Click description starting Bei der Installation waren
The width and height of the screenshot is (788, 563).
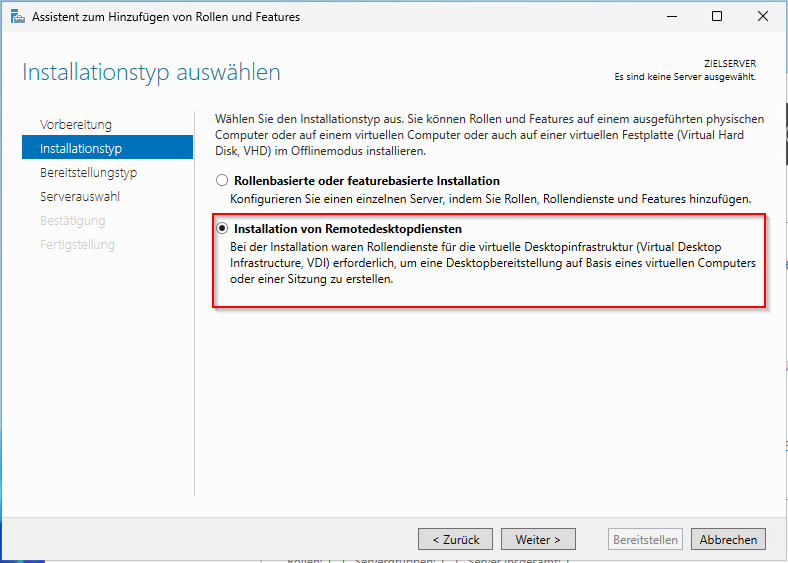point(493,263)
